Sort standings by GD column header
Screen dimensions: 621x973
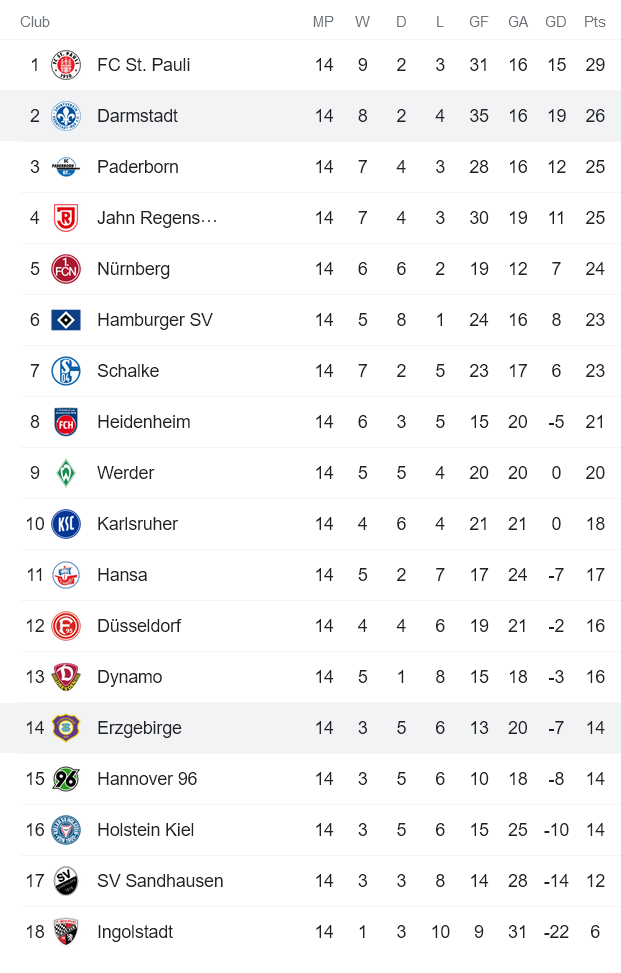[555, 21]
